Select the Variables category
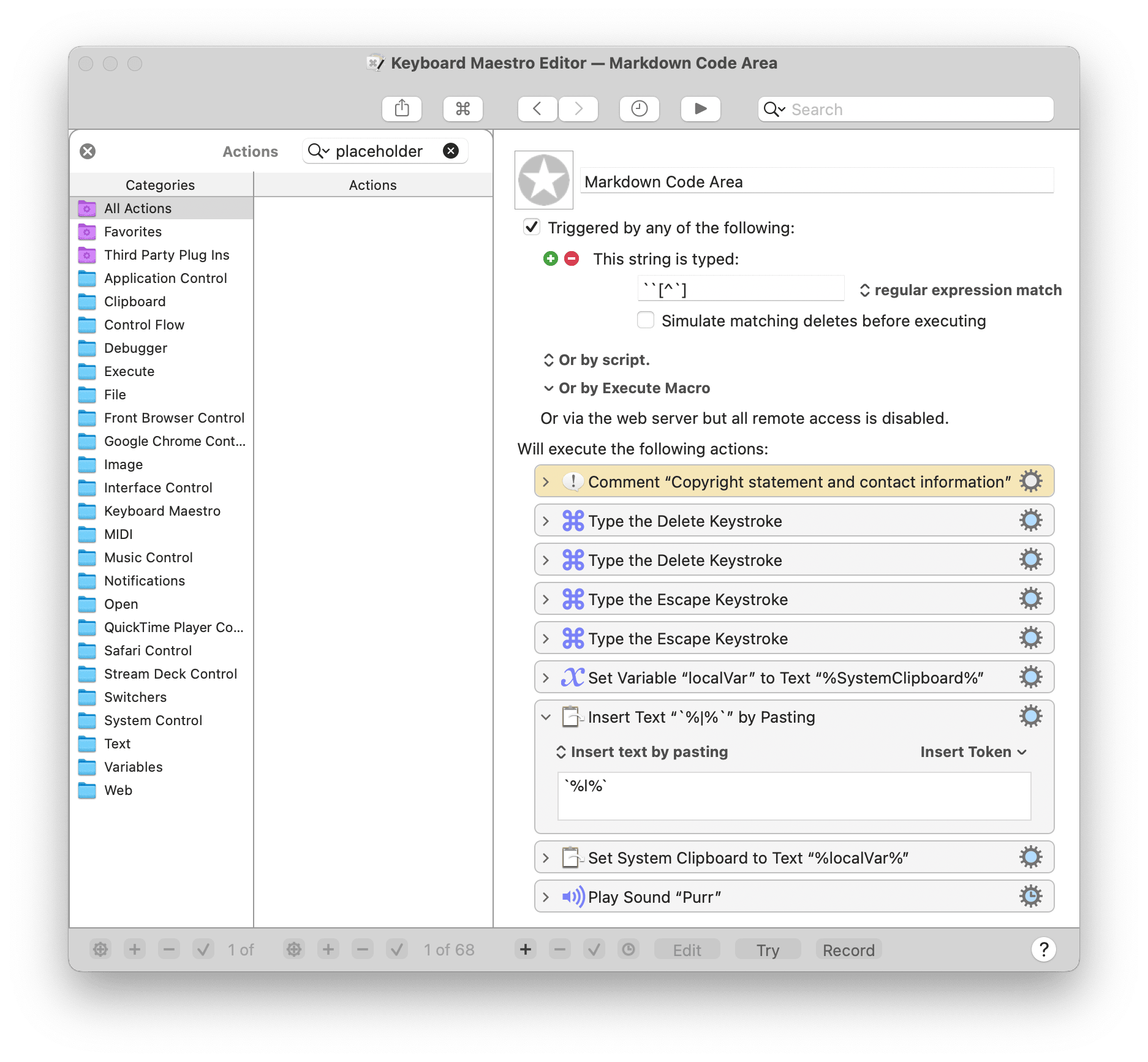This screenshot has height=1062, width=1148. pos(161,767)
